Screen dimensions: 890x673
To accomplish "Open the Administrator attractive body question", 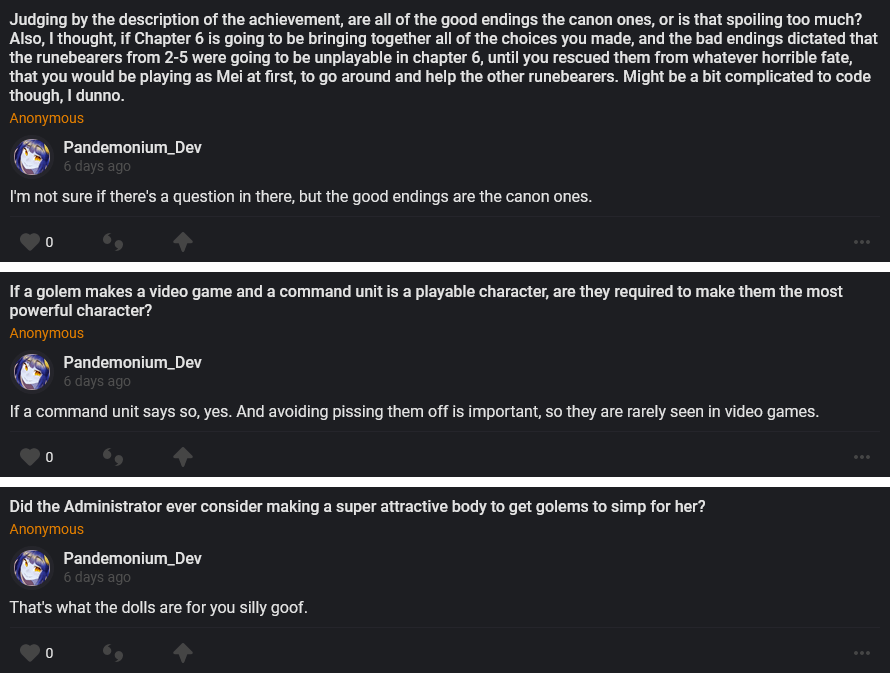I will pyautogui.click(x=357, y=507).
